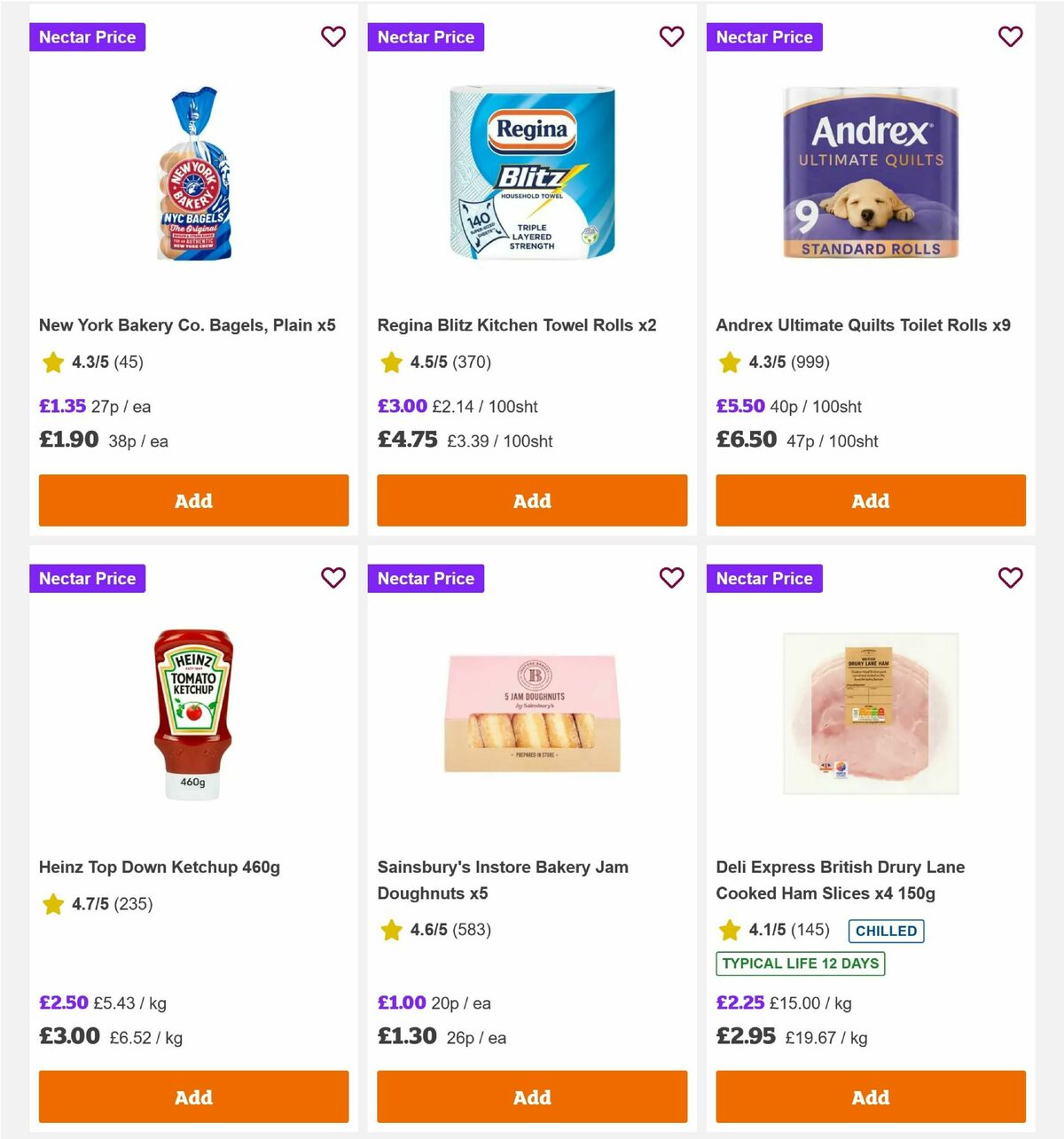Image resolution: width=1064 pixels, height=1139 pixels.
Task: Click the star icon beside Andrex rating
Action: click(729, 363)
